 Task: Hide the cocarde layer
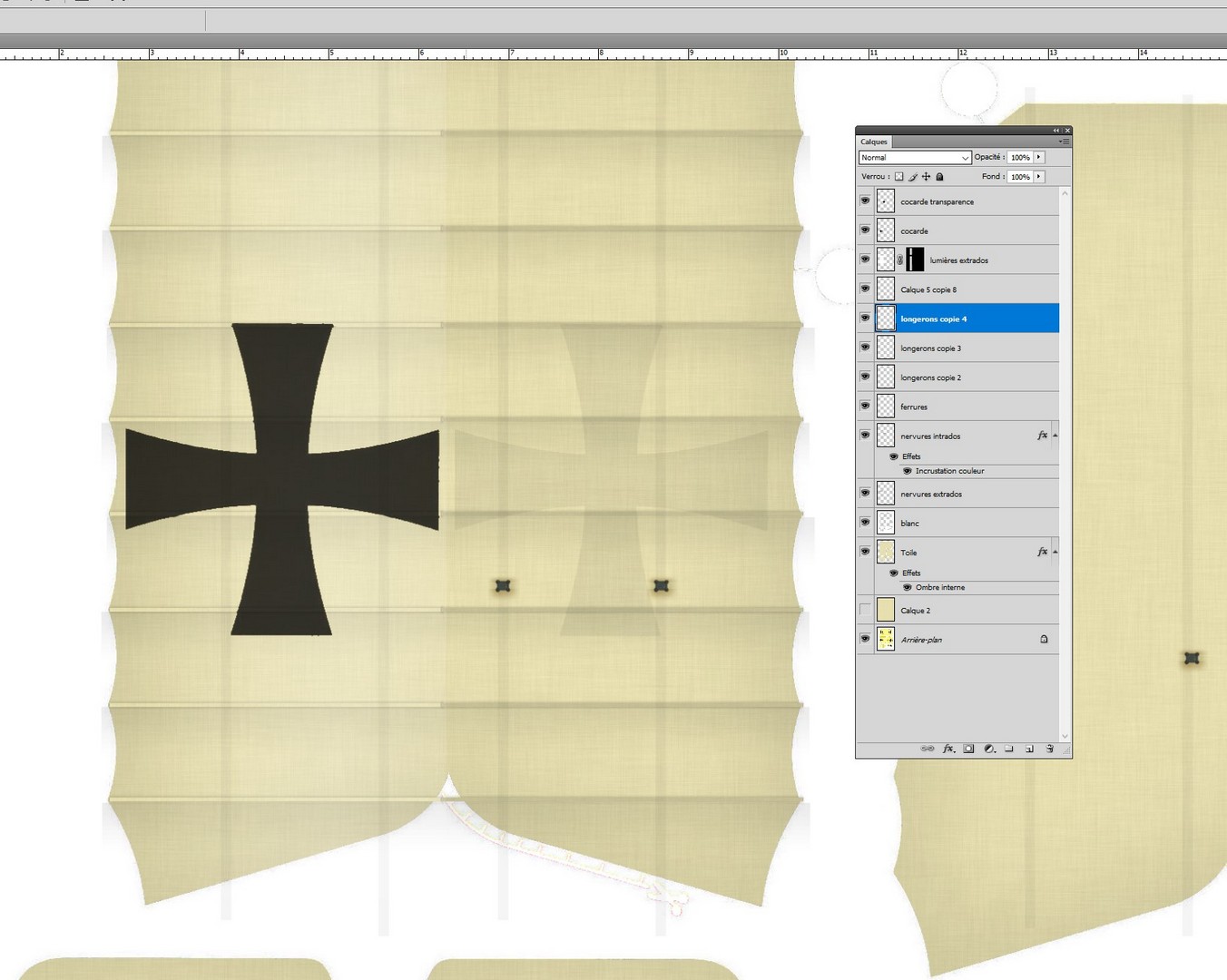(865, 230)
